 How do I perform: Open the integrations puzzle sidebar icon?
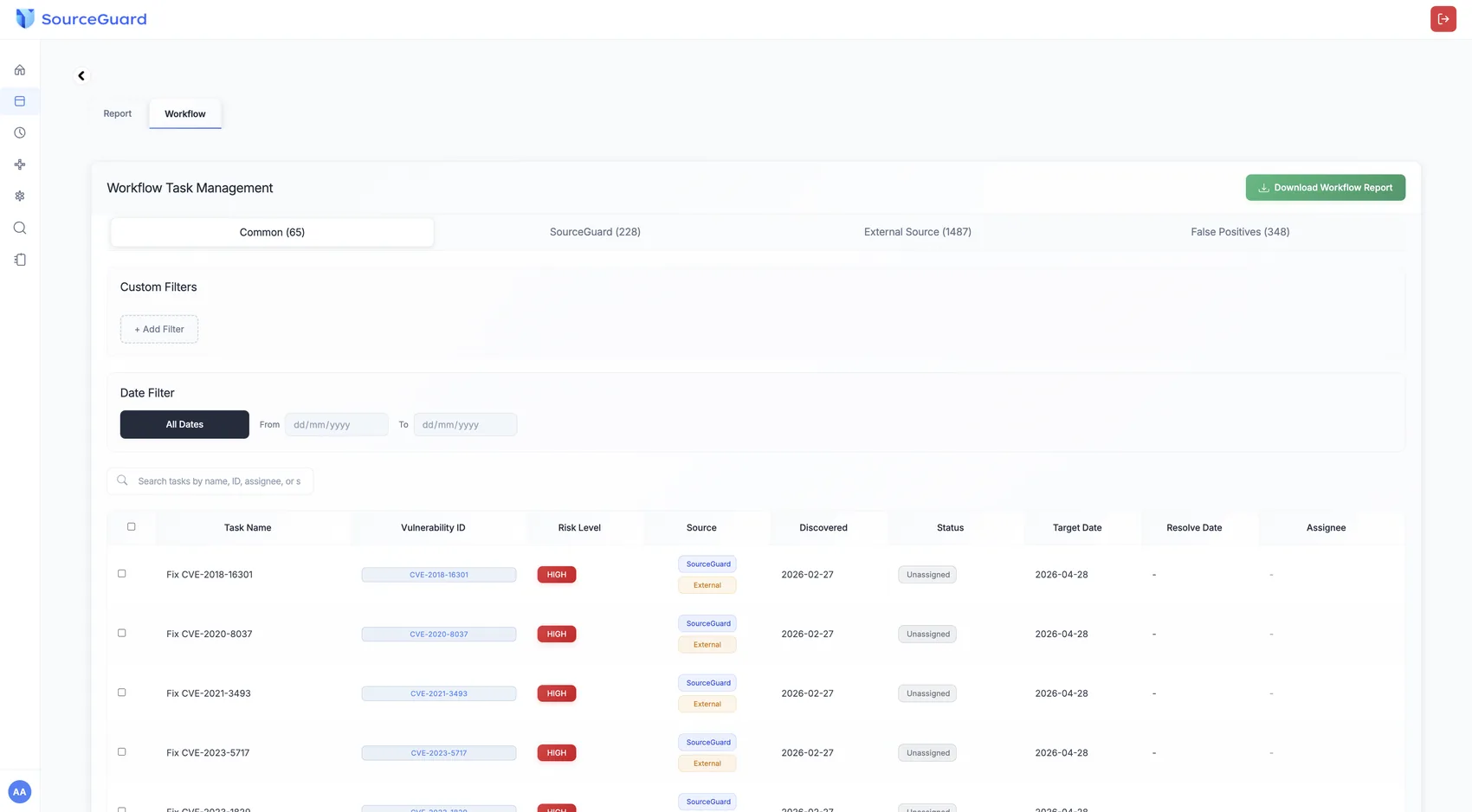[x=20, y=164]
